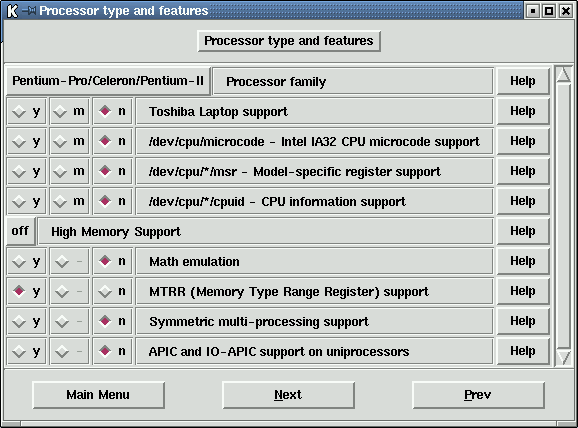
Task: Click the scrollbar down arrow
Action: point(564,357)
